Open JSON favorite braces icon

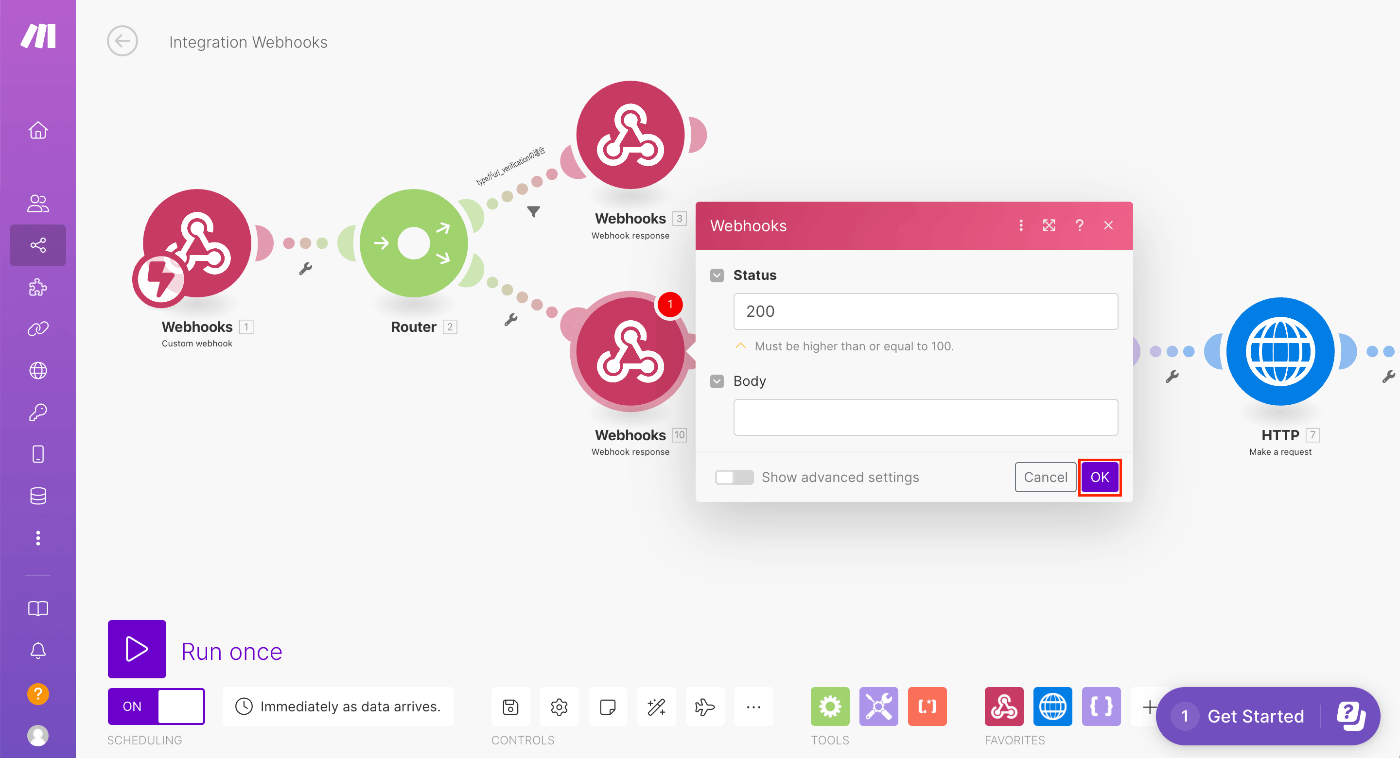tap(1101, 707)
